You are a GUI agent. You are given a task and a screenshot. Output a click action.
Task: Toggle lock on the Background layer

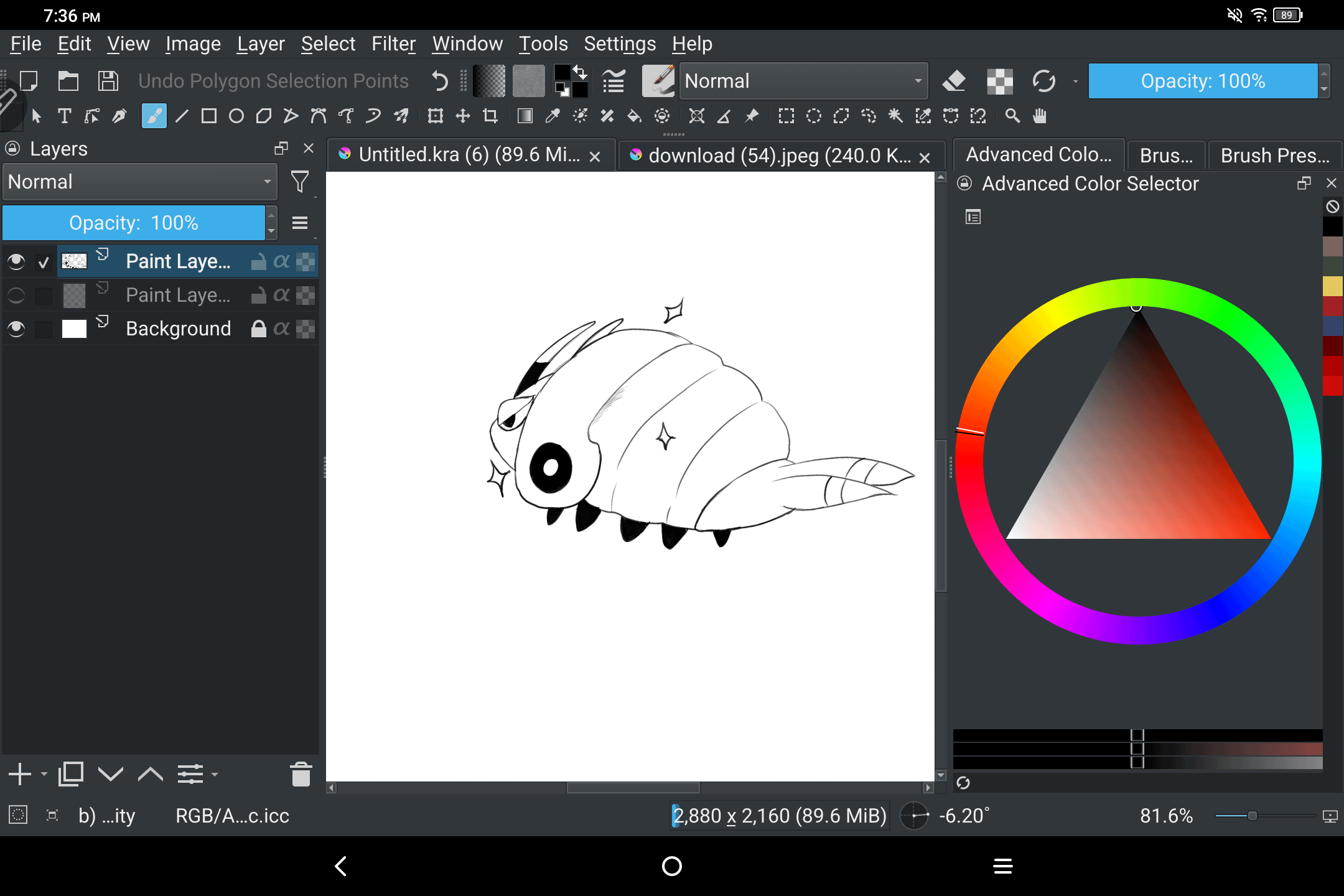(x=258, y=329)
